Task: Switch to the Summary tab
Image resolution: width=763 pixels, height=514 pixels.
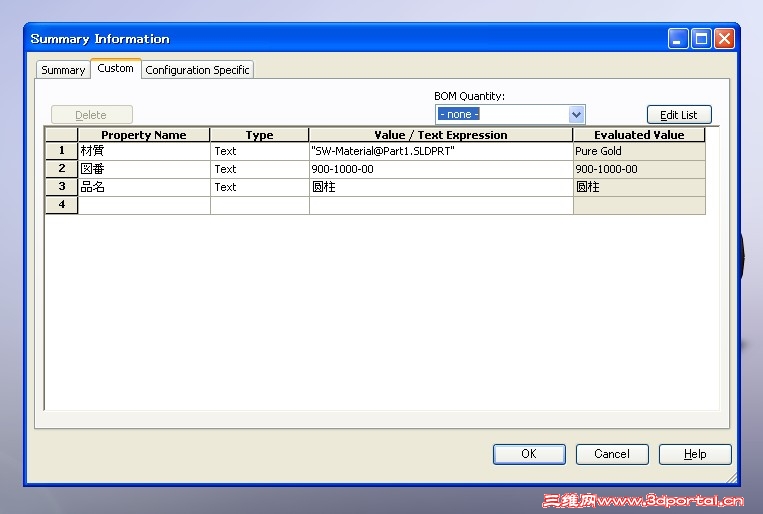Action: click(x=63, y=70)
